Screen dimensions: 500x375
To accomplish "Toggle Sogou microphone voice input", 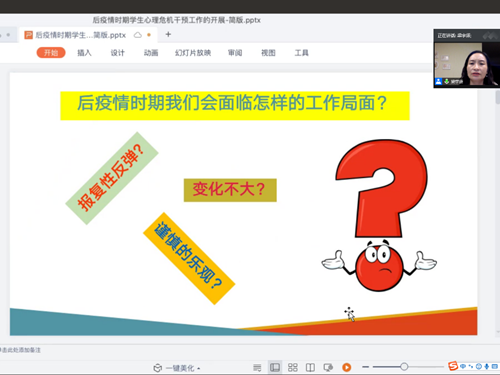I will click(x=487, y=366).
